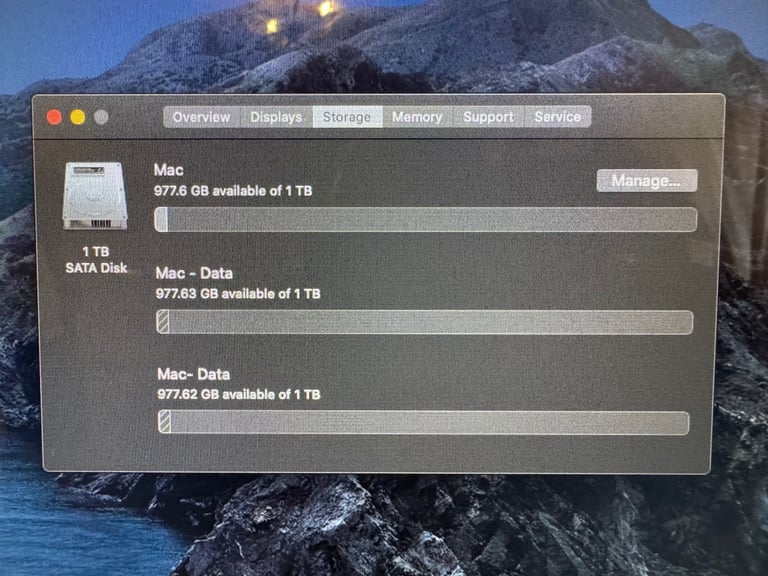Click the 'Mac- Data' volume name
This screenshot has height=576, width=768.
pyautogui.click(x=193, y=374)
